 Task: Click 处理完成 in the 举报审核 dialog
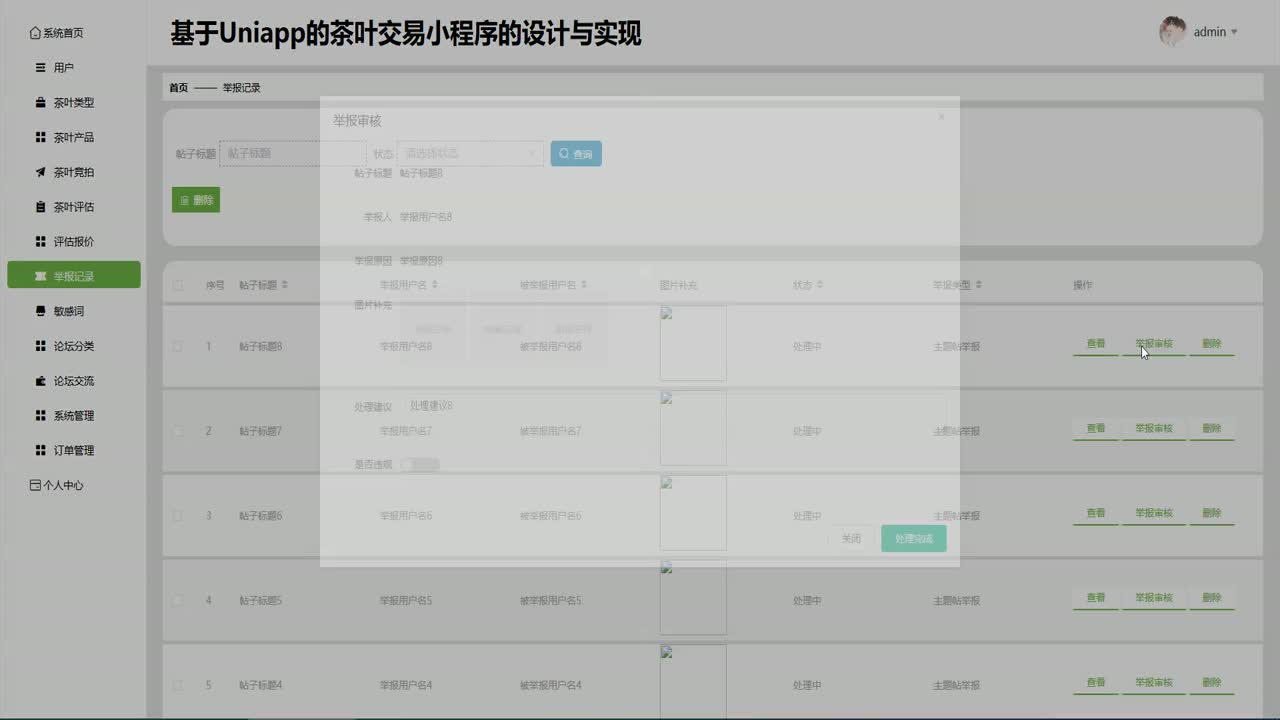914,538
